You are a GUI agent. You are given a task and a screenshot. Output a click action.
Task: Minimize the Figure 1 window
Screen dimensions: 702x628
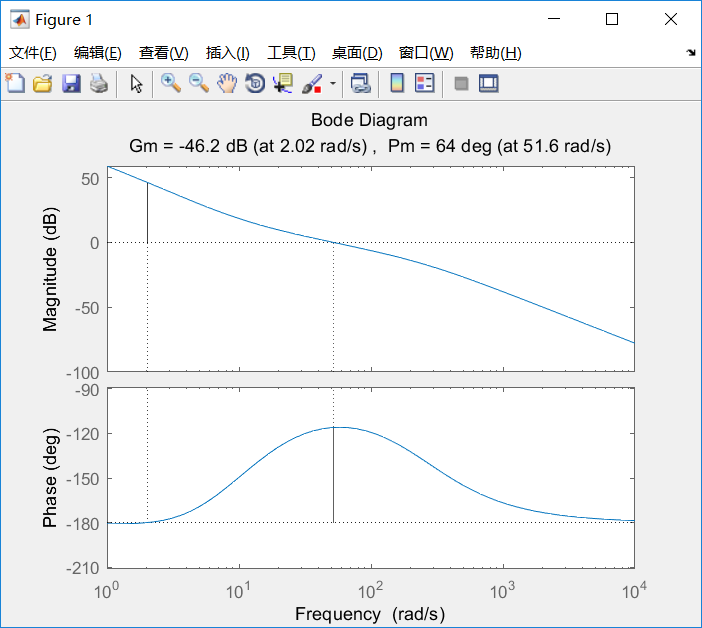coord(554,19)
